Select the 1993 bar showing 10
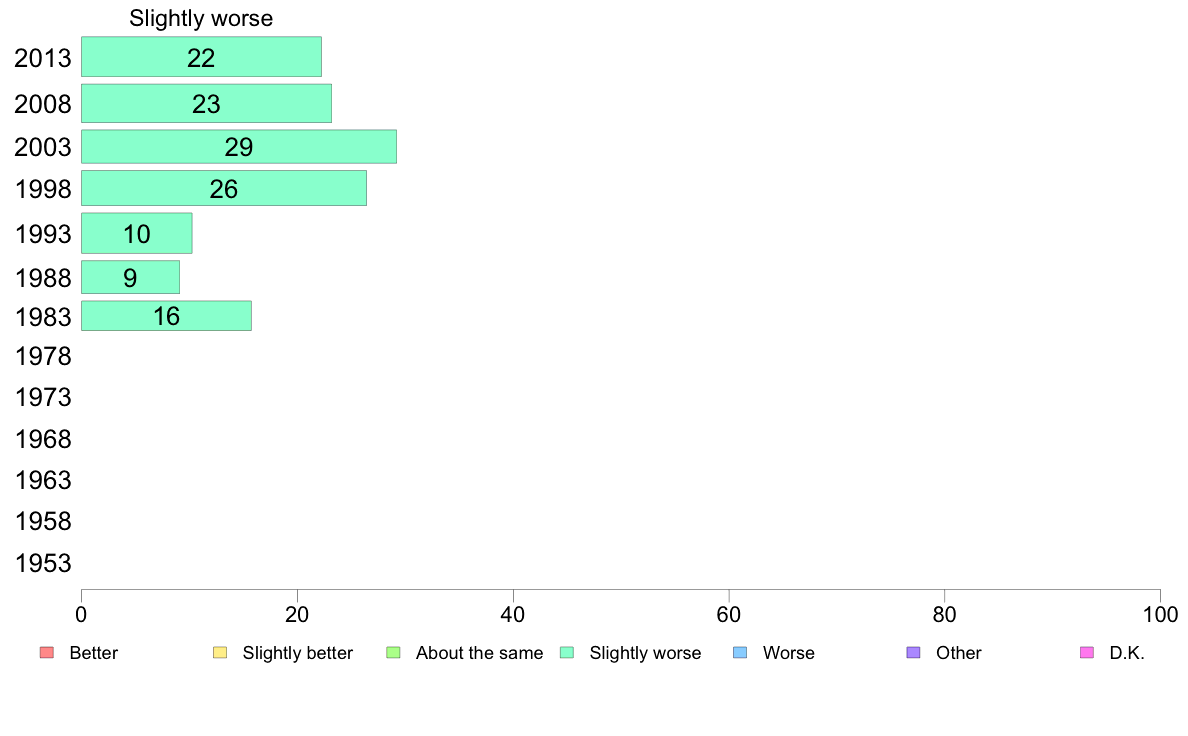1188x736 pixels. pyautogui.click(x=136, y=233)
